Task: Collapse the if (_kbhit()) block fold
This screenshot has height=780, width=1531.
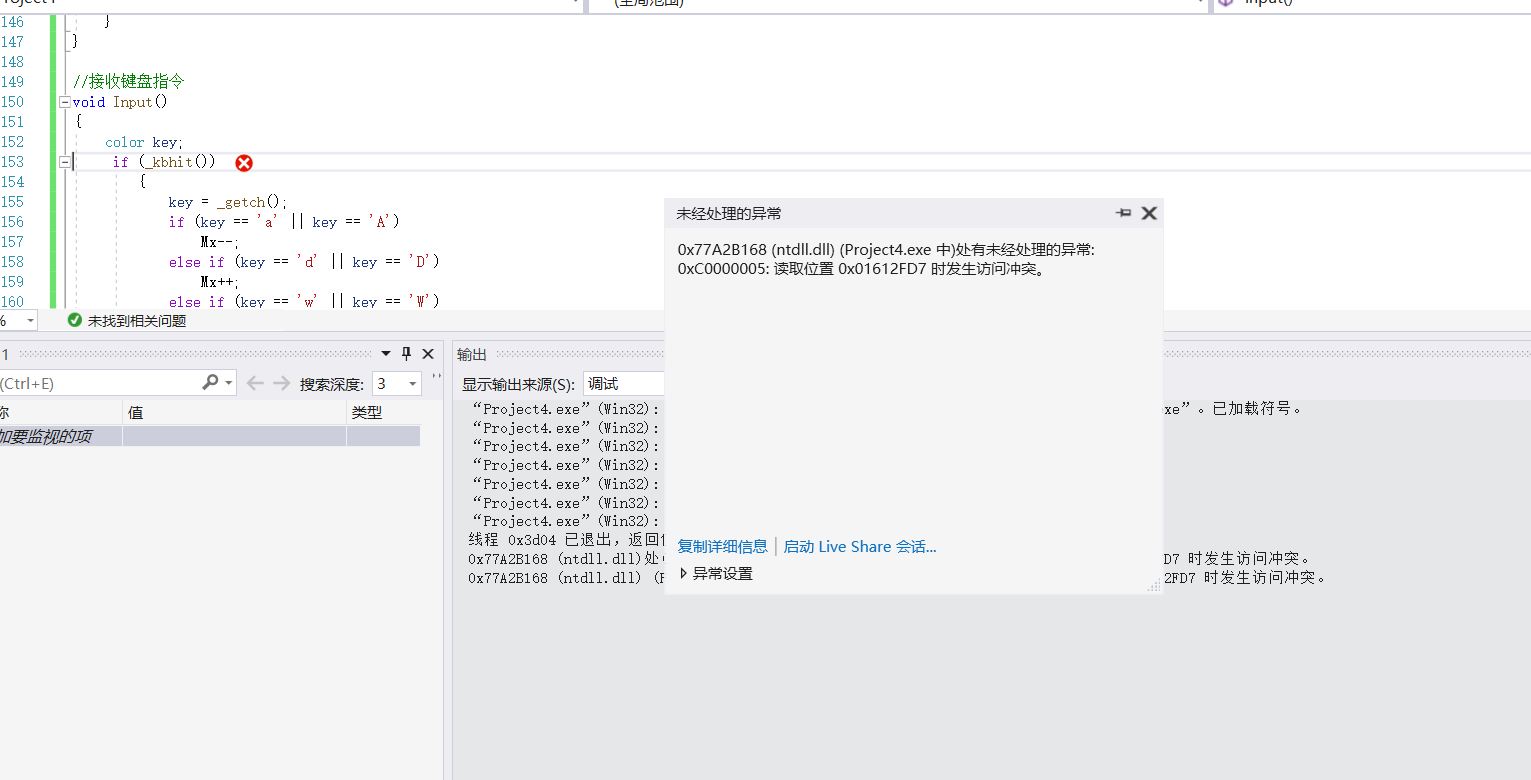Action: pos(65,162)
